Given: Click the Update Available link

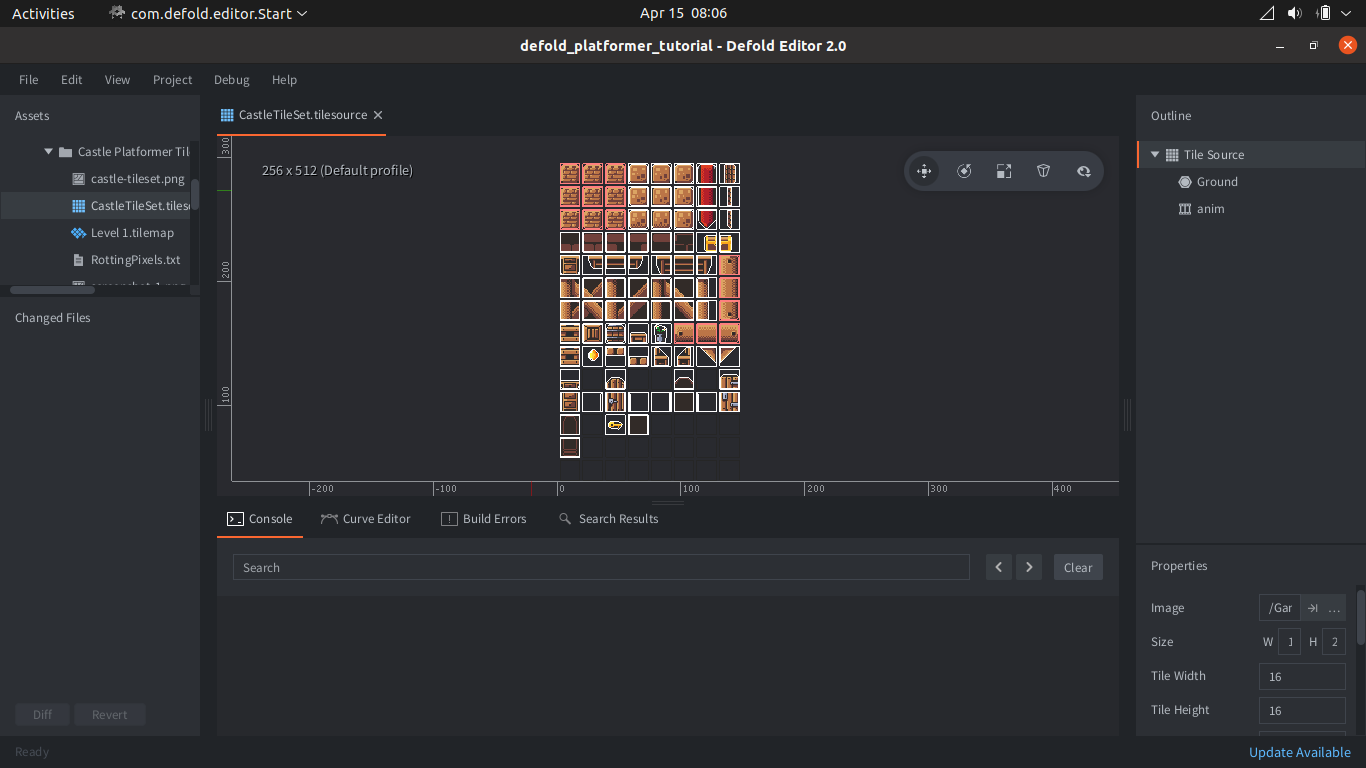Looking at the screenshot, I should (1300, 753).
